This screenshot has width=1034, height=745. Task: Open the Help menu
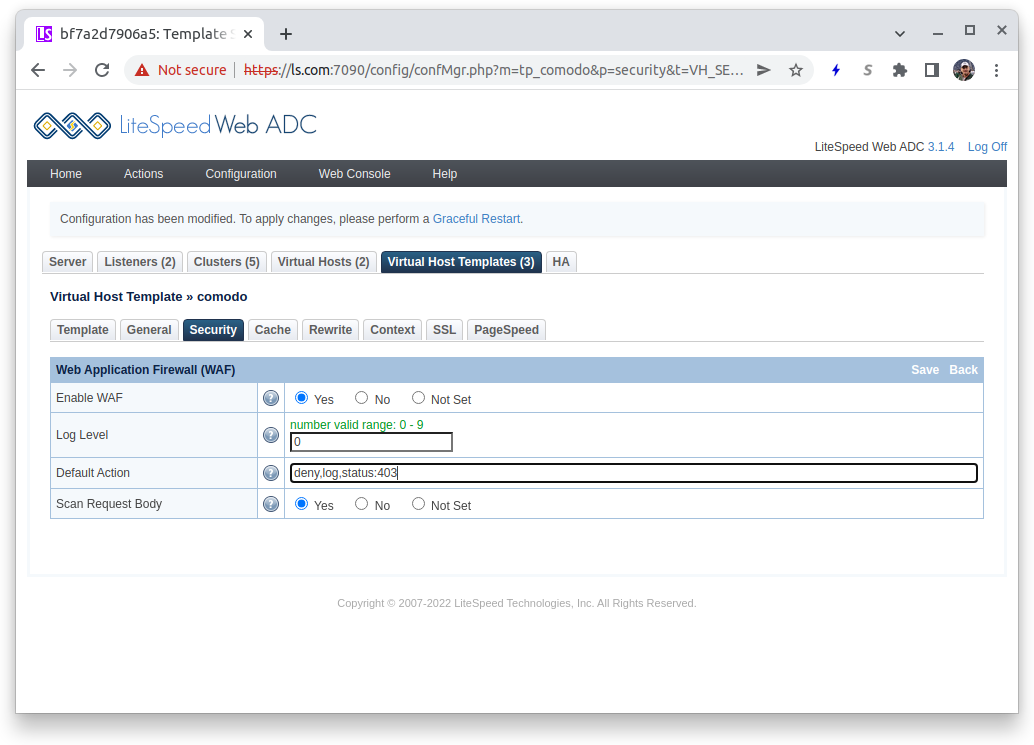(444, 174)
